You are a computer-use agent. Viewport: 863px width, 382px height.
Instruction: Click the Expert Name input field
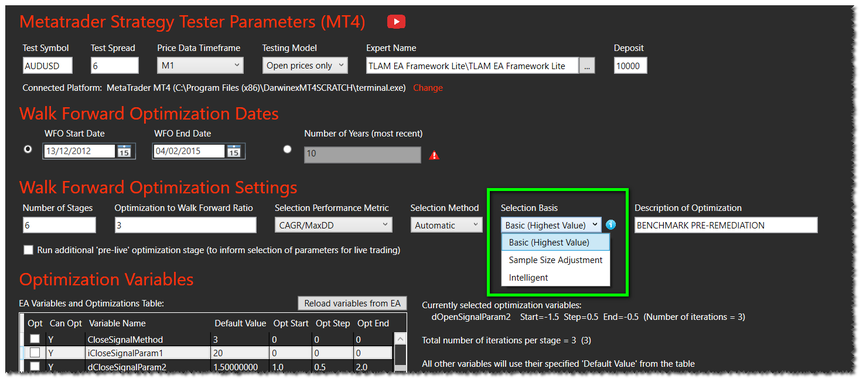coord(472,66)
